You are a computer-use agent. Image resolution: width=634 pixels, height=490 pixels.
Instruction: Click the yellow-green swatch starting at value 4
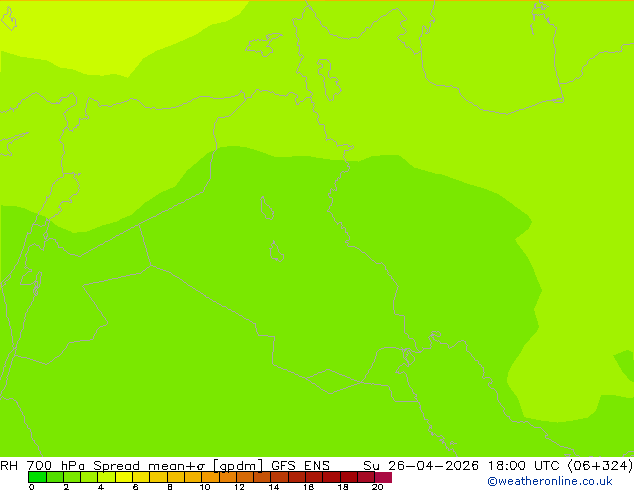tap(106, 477)
